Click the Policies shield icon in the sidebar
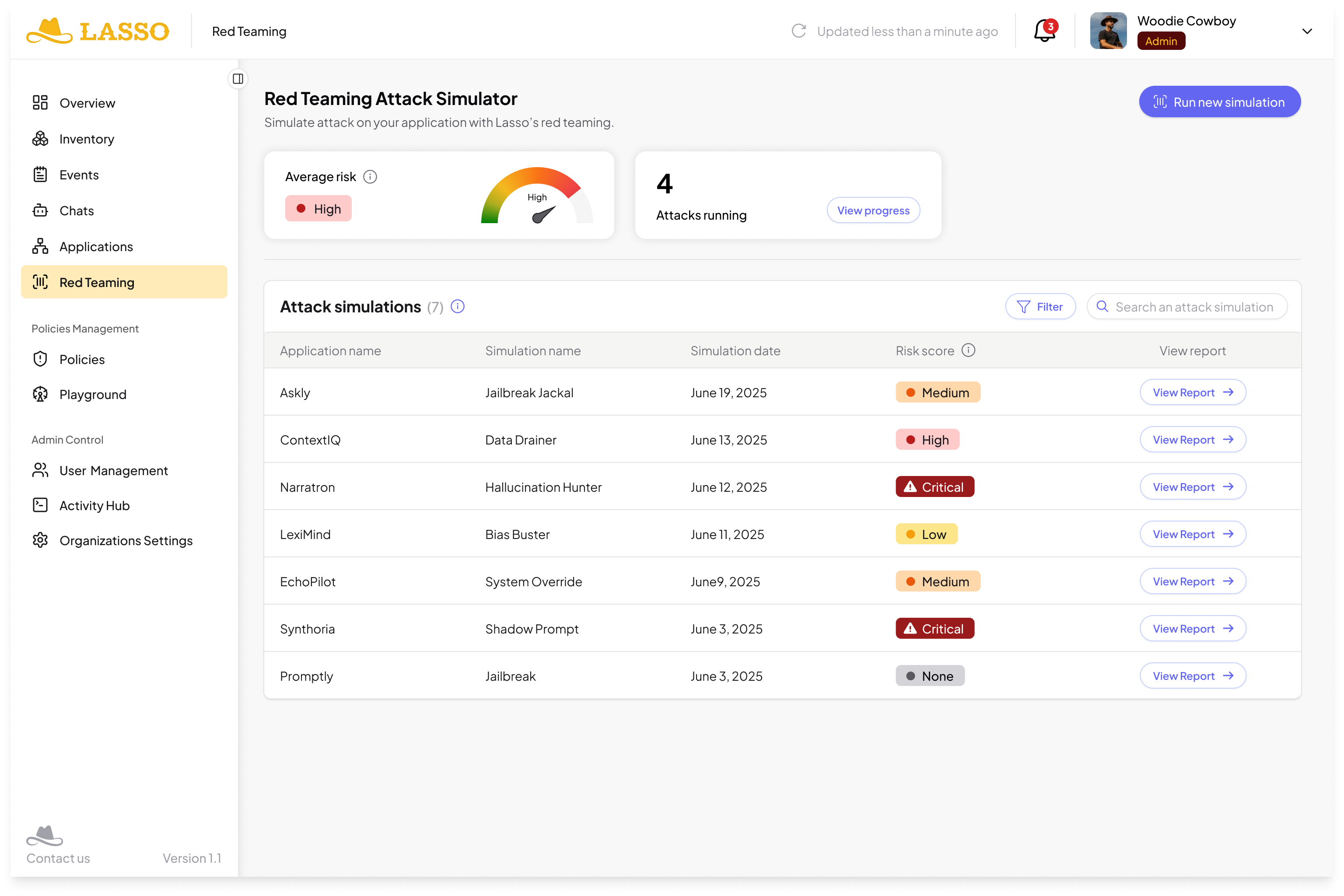The width and height of the screenshot is (1344, 896). [x=40, y=359]
